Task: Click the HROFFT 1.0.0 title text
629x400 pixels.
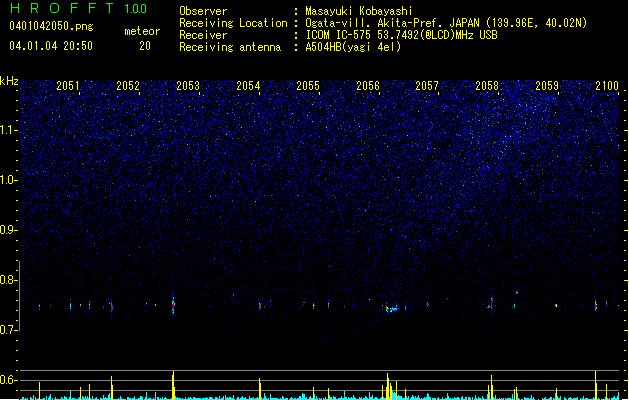Action: [78, 8]
